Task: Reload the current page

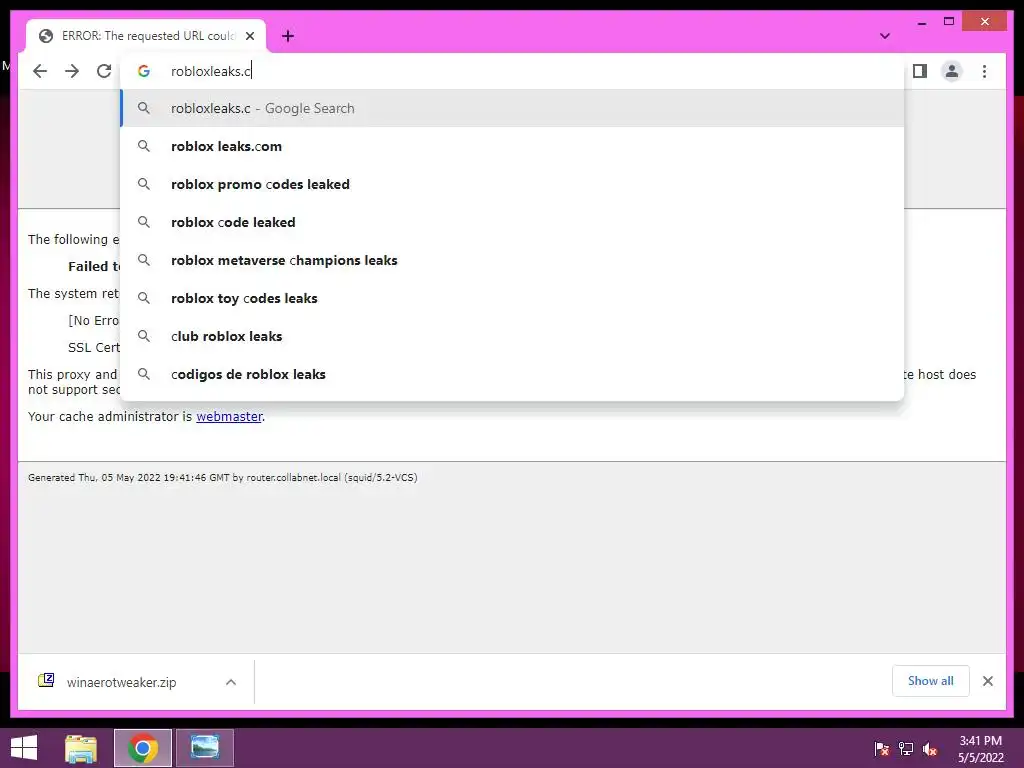Action: [x=104, y=71]
